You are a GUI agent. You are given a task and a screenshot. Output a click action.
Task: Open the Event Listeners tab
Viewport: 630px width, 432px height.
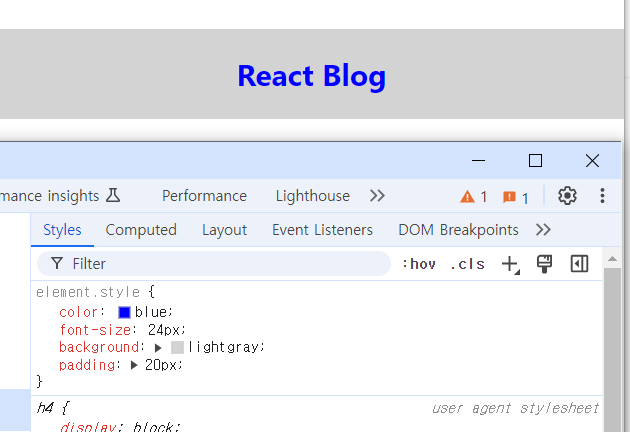[322, 230]
